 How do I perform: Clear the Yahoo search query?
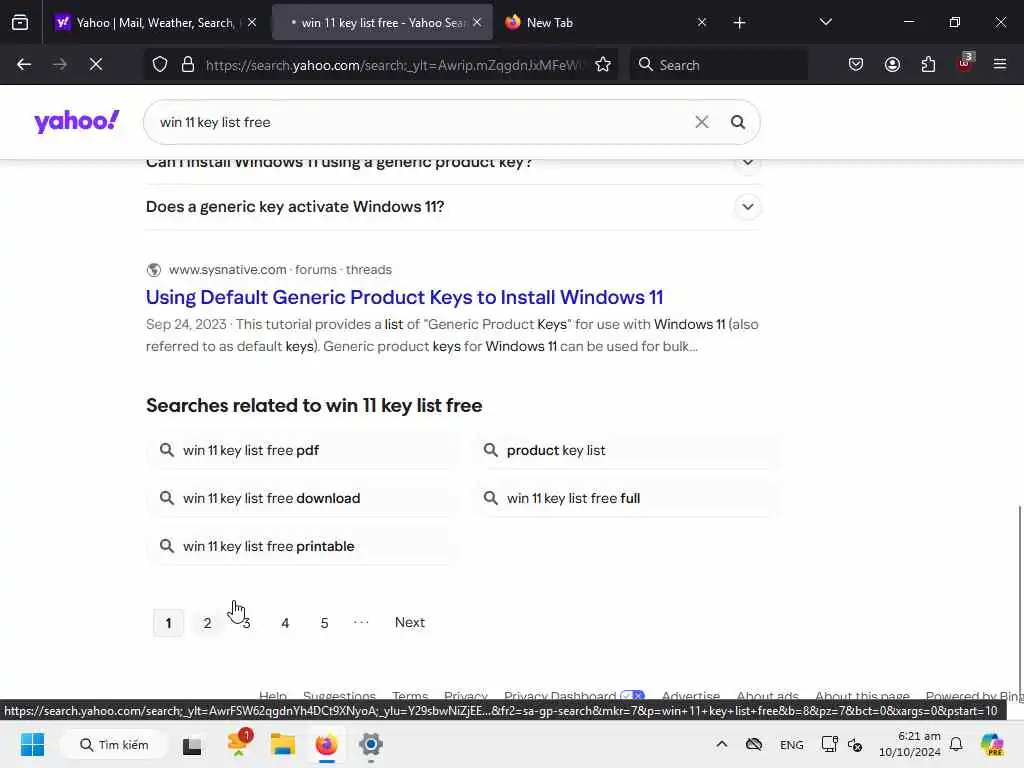click(x=701, y=122)
